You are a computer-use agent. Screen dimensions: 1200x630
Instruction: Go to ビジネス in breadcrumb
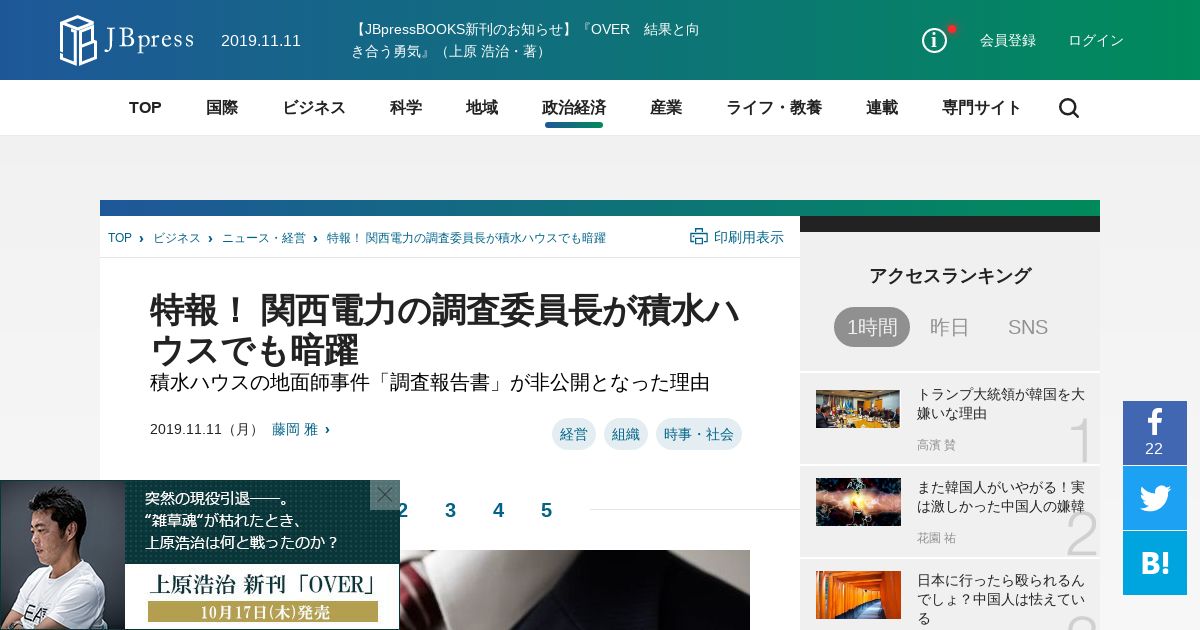(x=177, y=238)
